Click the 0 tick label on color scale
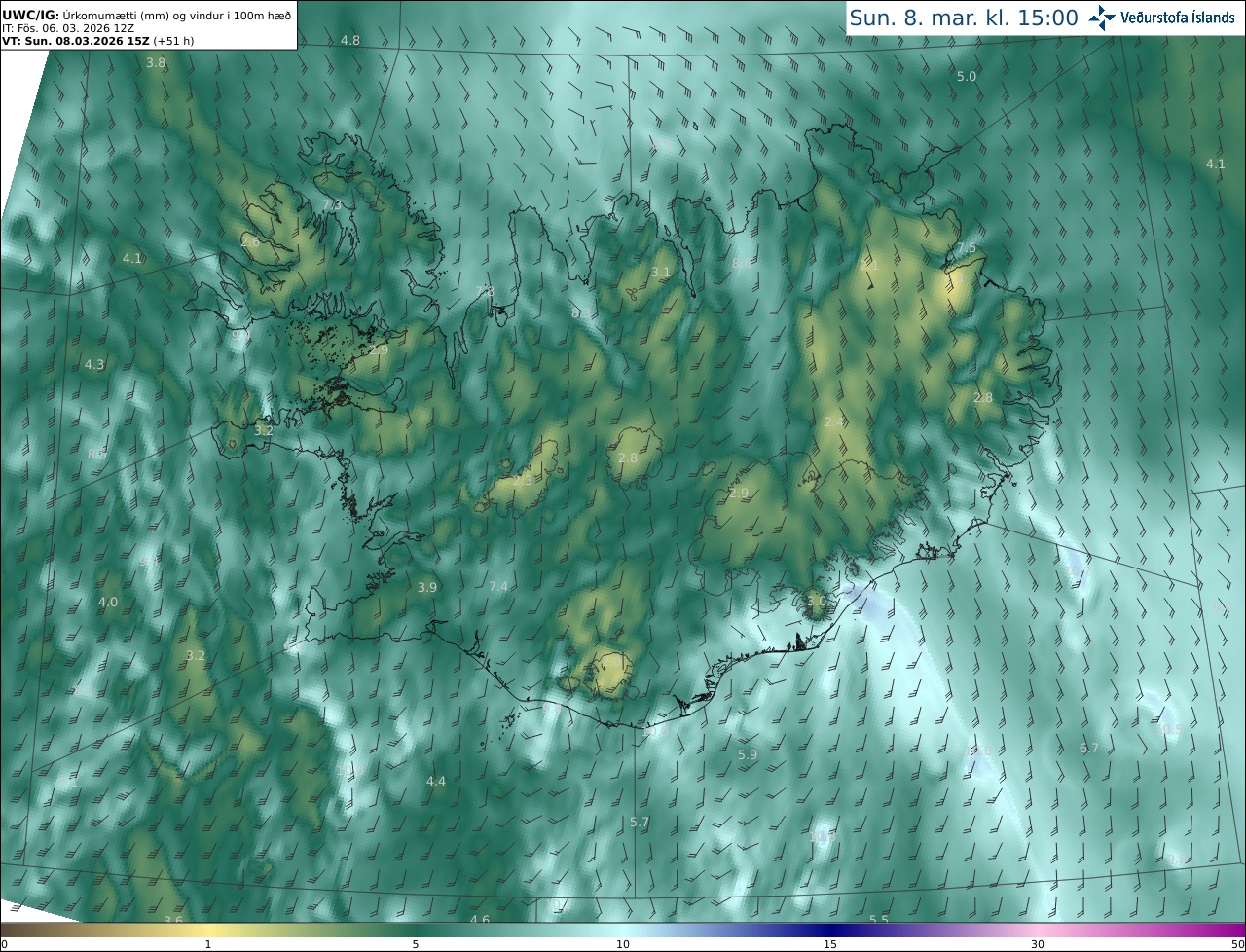 [4, 944]
